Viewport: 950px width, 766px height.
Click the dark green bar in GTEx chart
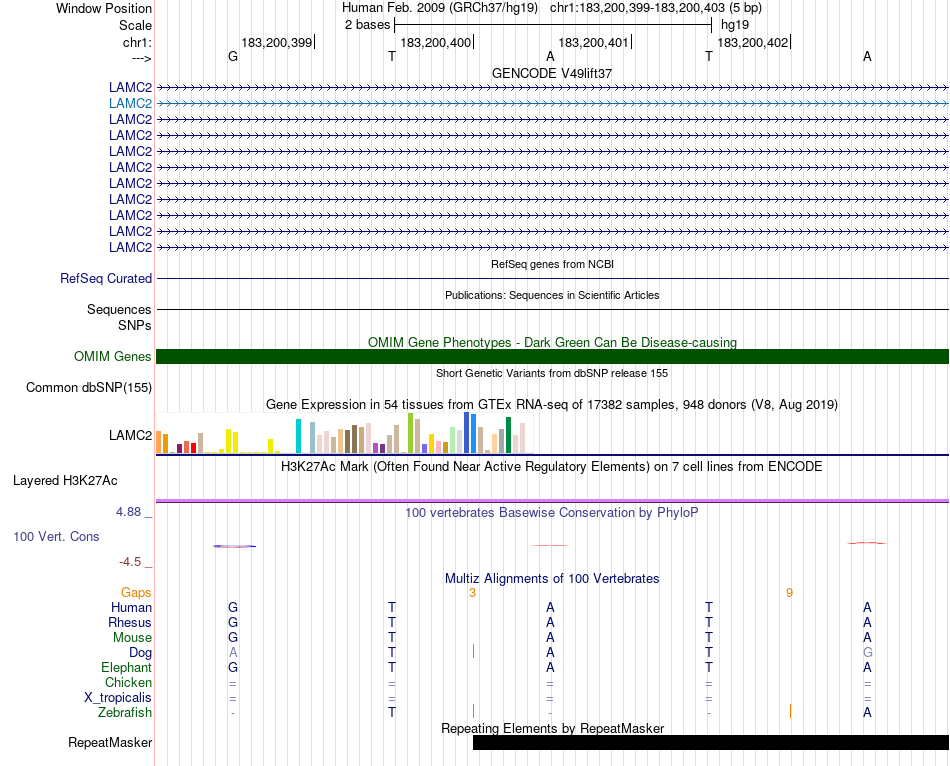[x=508, y=435]
